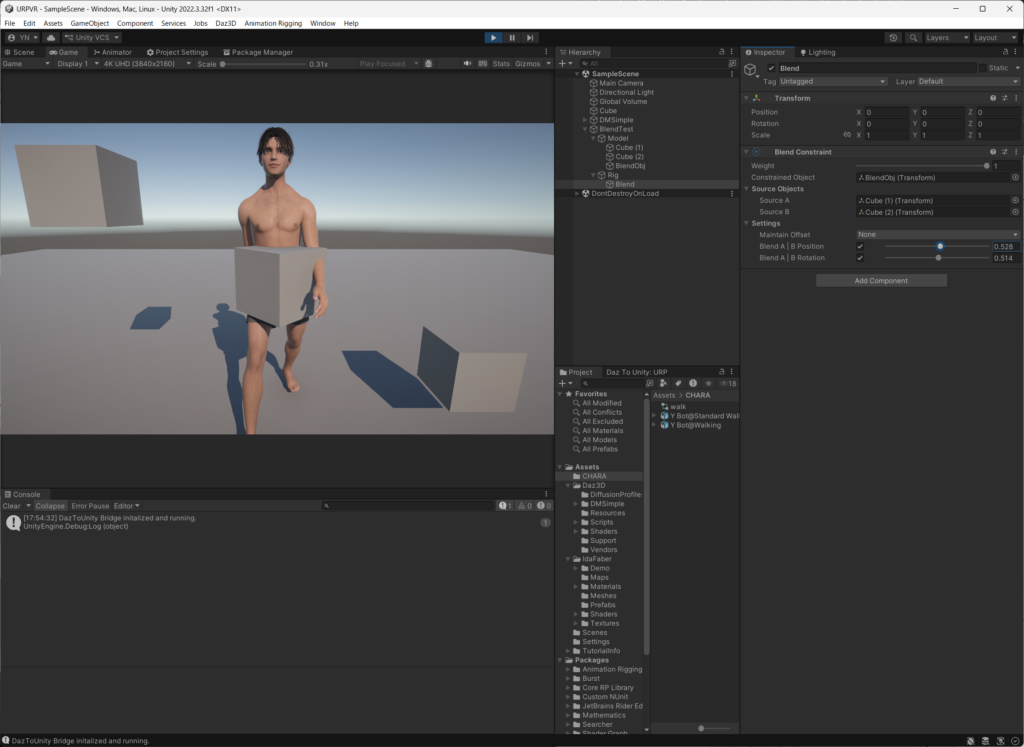This screenshot has width=1024, height=747.
Task: Click the Add Component button
Action: (881, 281)
